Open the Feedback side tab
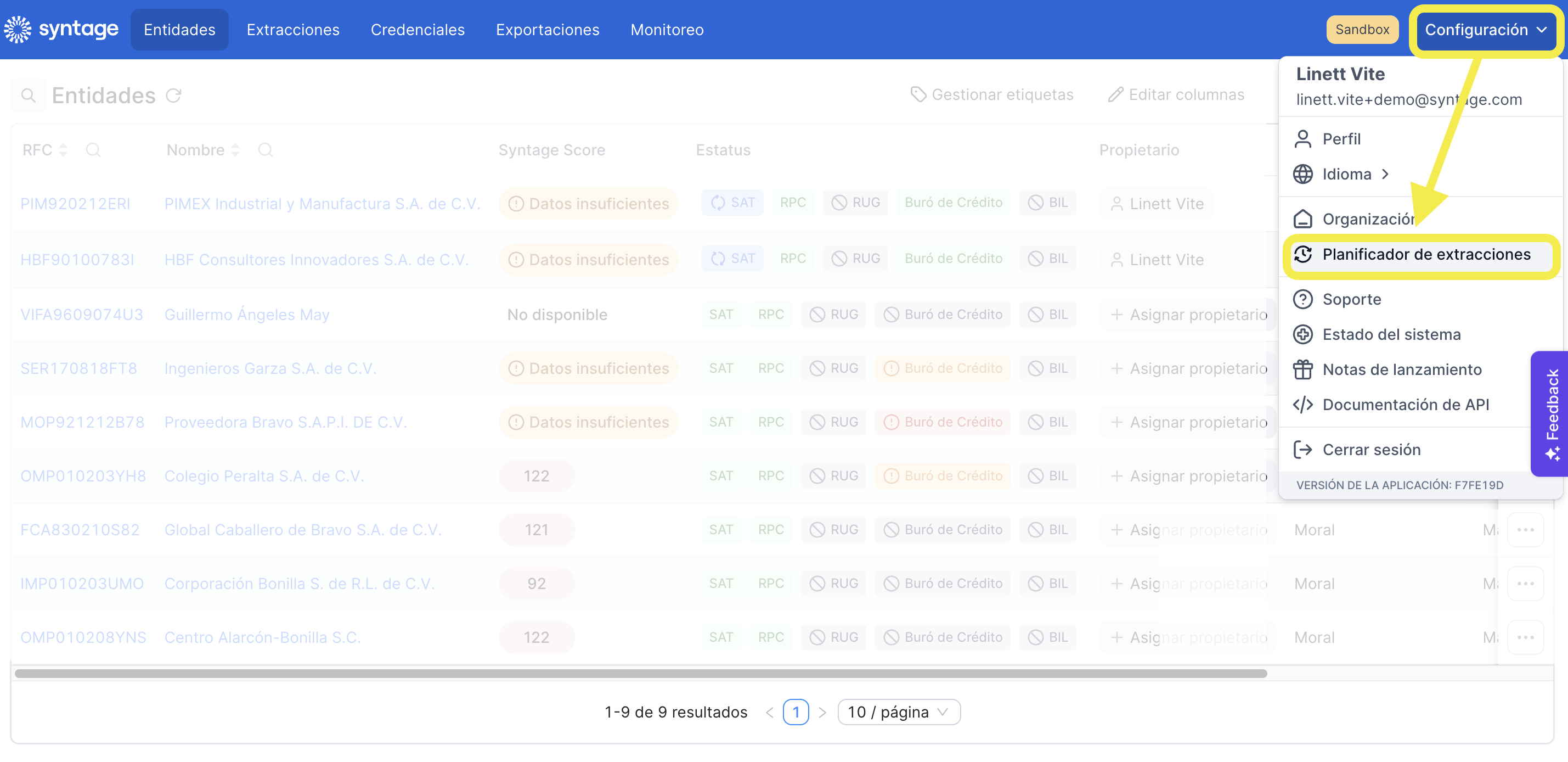 coord(1550,413)
